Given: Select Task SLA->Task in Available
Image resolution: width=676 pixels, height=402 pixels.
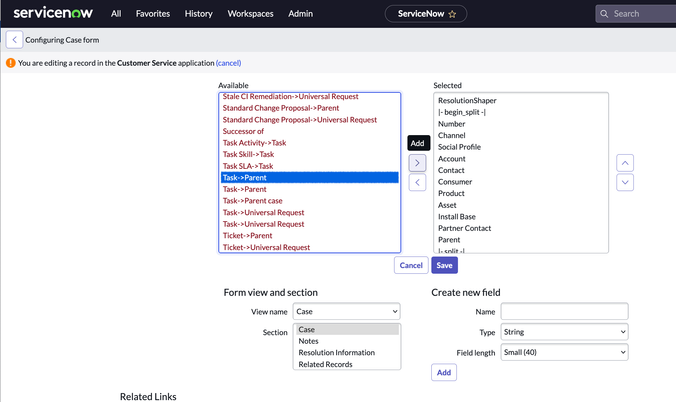Looking at the screenshot, I should tap(310, 166).
